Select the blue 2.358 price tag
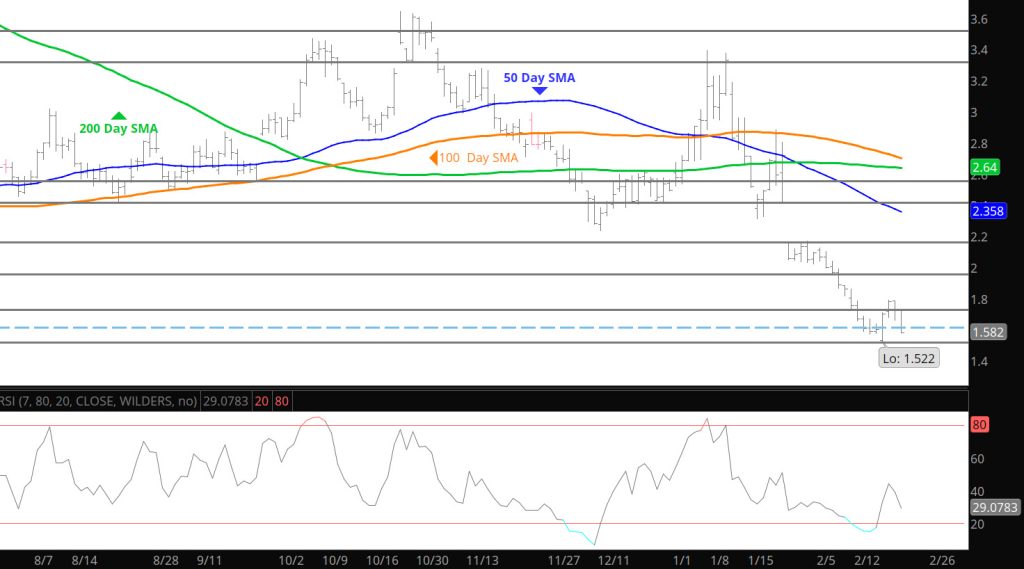The height and width of the screenshot is (569, 1024). tap(990, 211)
